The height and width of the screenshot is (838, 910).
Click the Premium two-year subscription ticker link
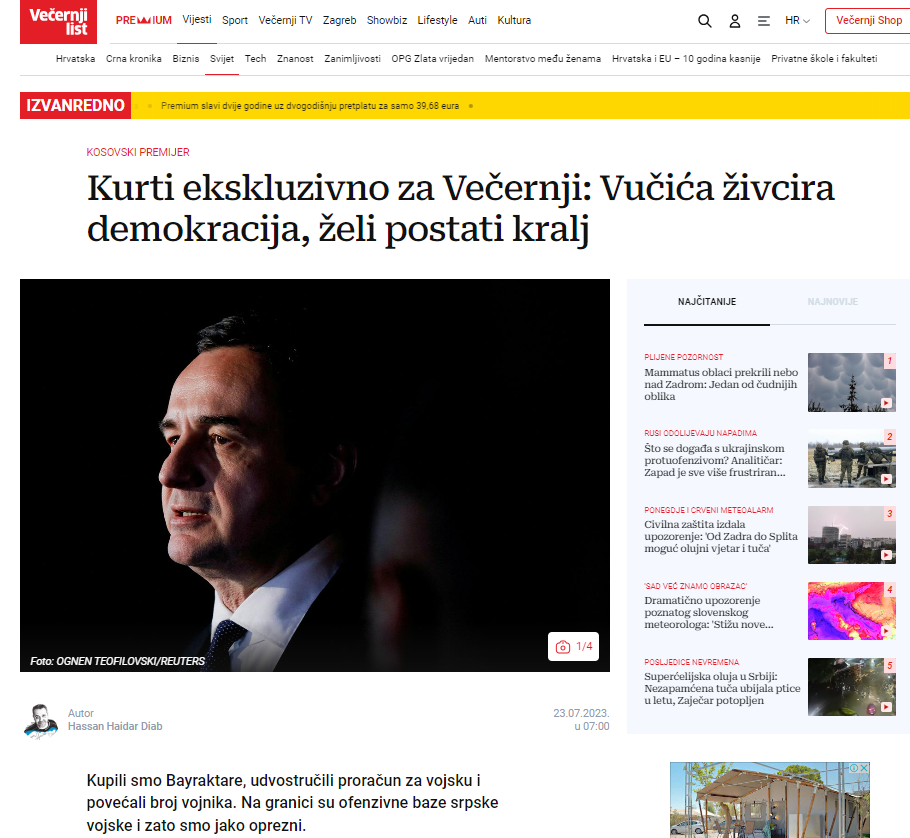pos(310,106)
